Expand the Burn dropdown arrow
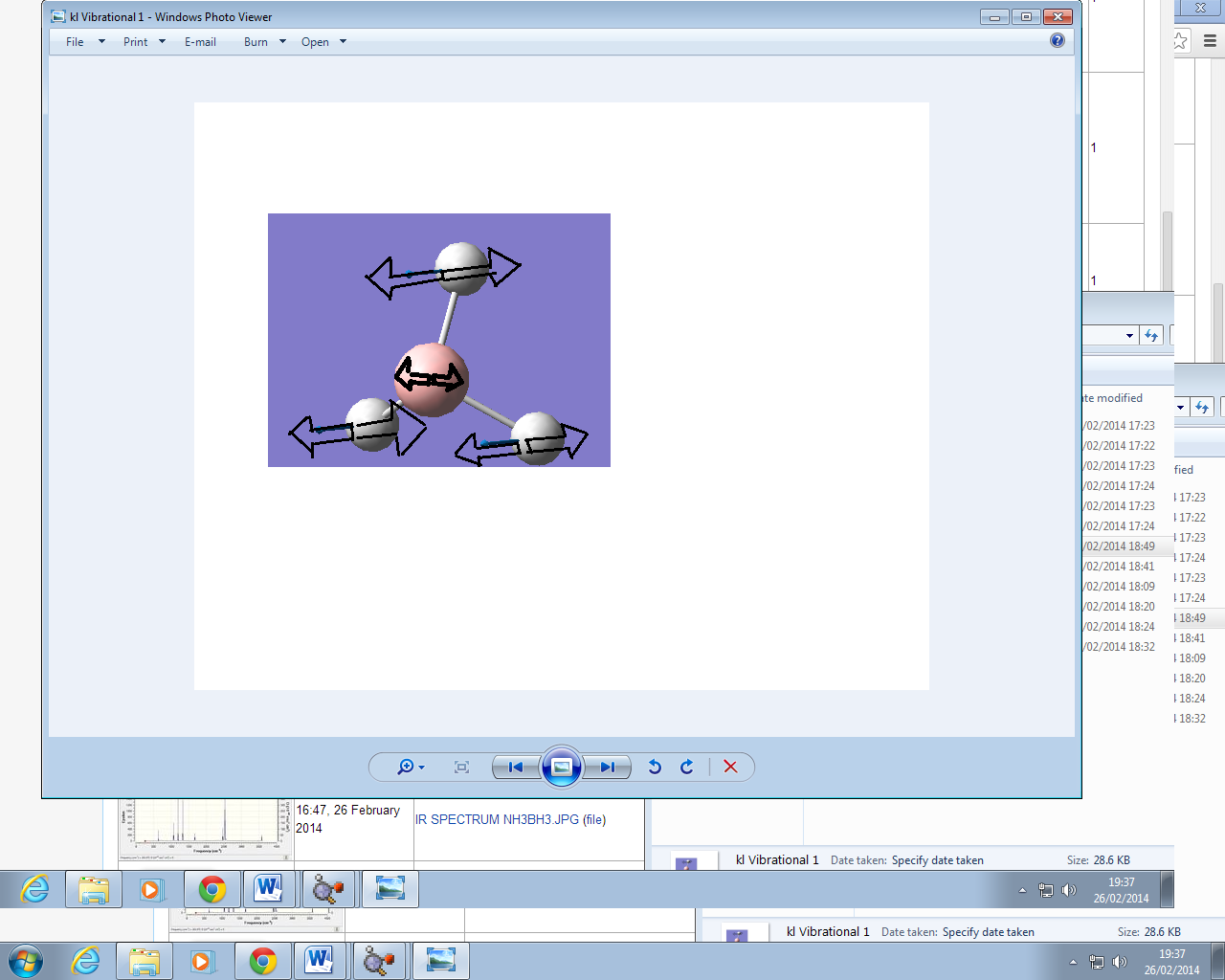The image size is (1225, 980). (x=282, y=42)
